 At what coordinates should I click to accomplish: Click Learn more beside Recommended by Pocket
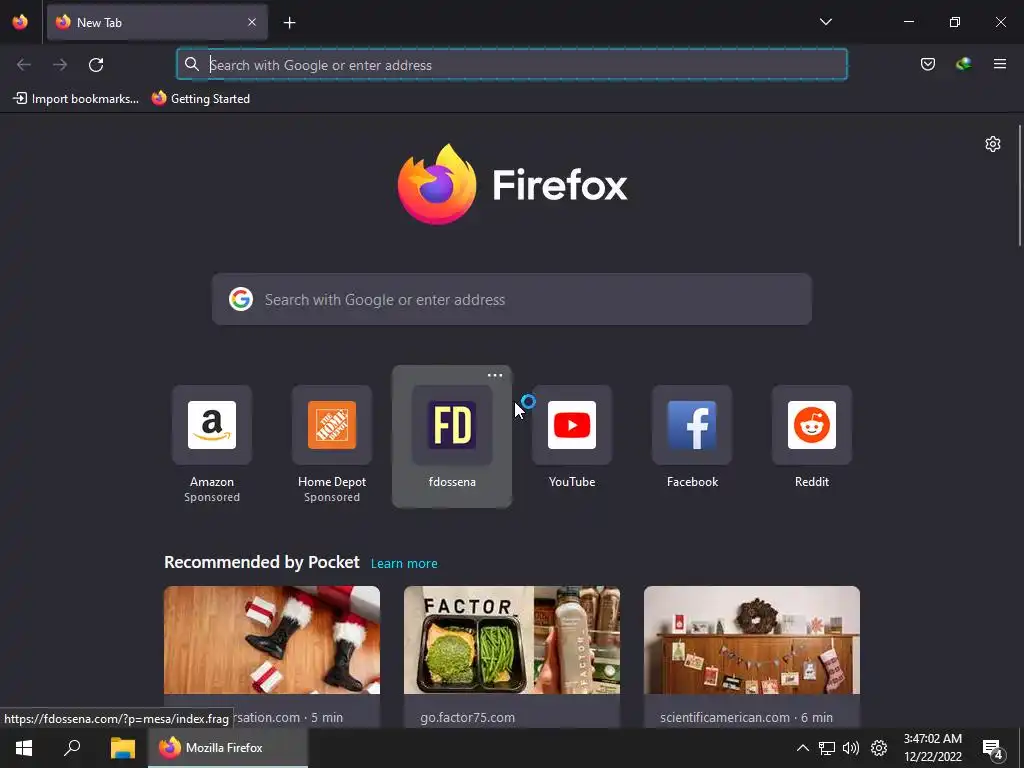(404, 564)
